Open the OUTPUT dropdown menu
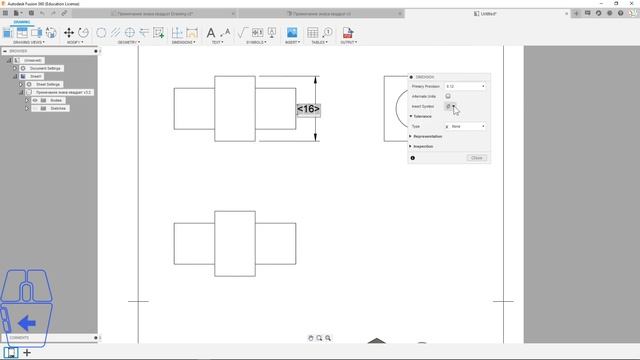The height and width of the screenshot is (360, 640). tap(349, 42)
